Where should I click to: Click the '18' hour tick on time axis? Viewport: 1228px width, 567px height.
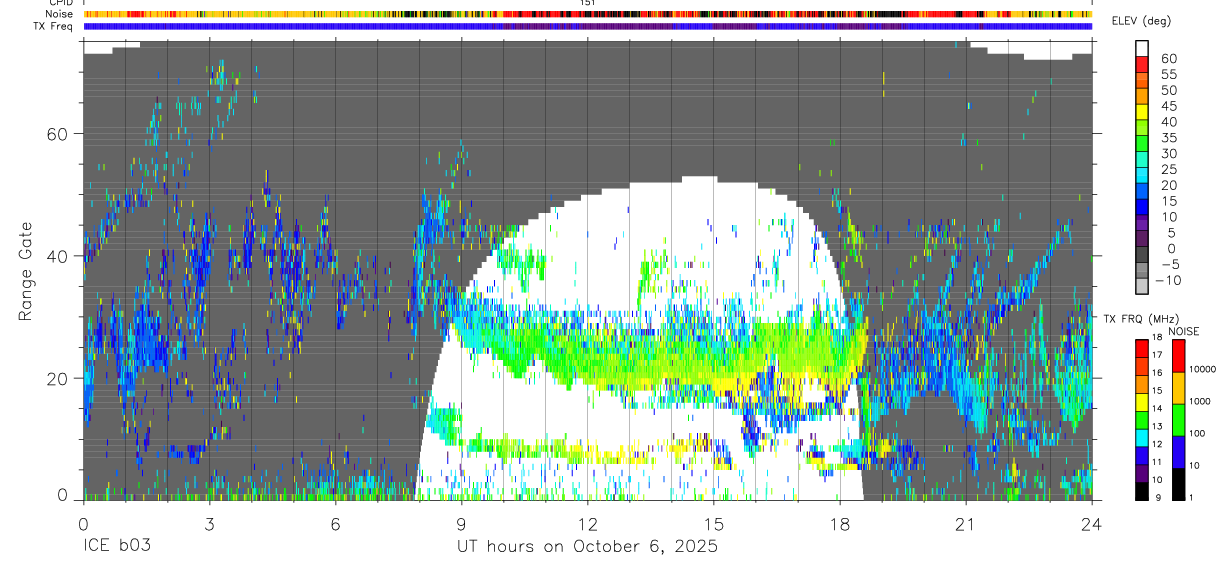tap(840, 523)
